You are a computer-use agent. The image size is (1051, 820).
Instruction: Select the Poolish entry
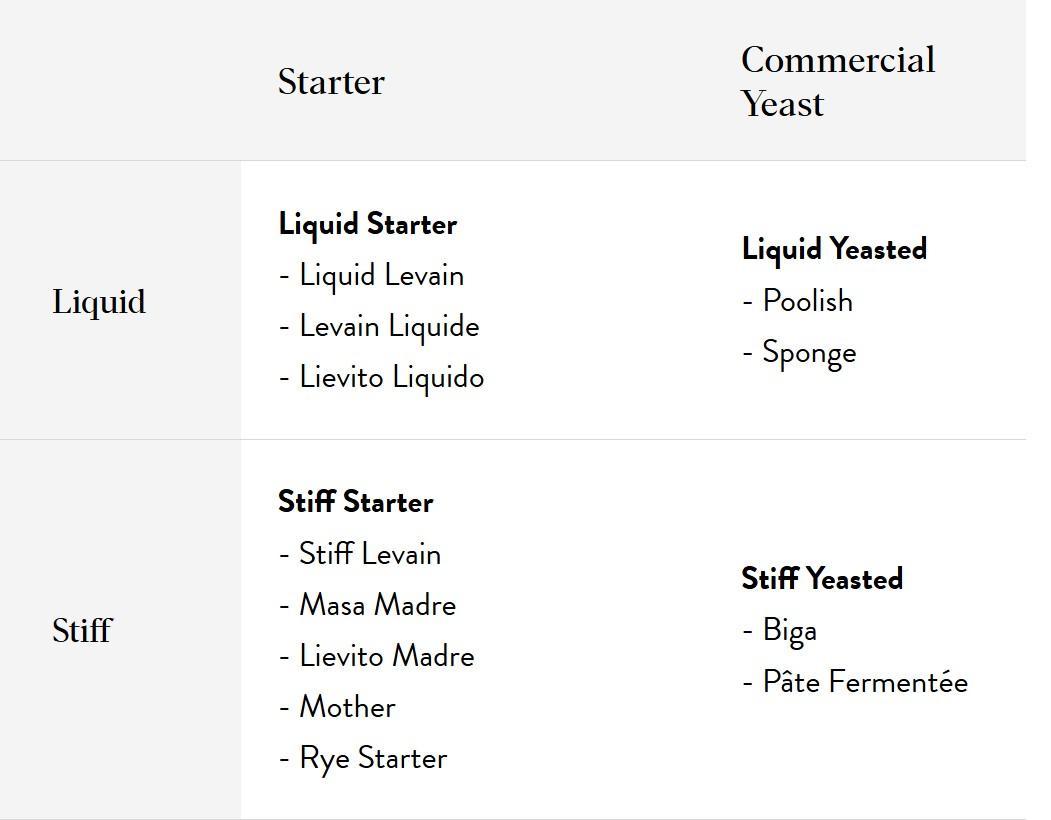point(807,300)
